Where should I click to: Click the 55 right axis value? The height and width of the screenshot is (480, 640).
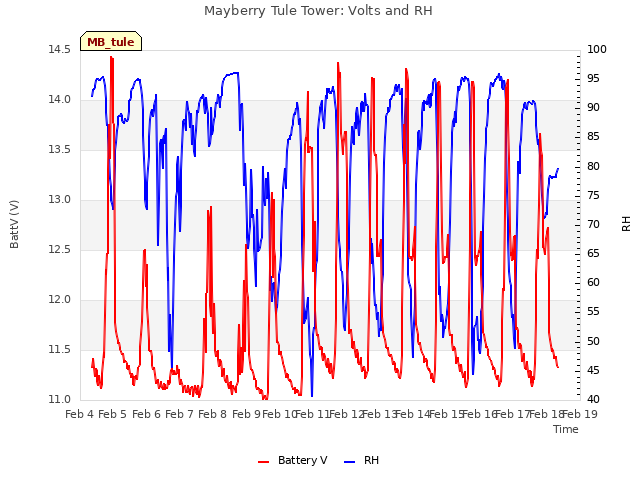point(593,312)
